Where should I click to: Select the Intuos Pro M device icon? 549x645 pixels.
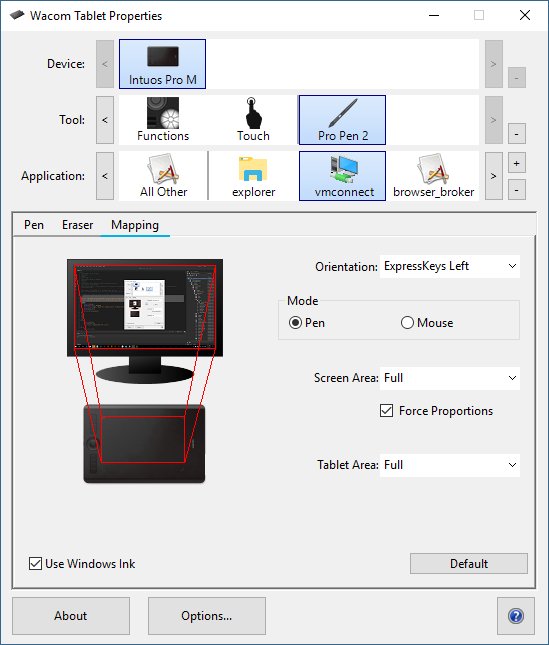click(x=162, y=64)
